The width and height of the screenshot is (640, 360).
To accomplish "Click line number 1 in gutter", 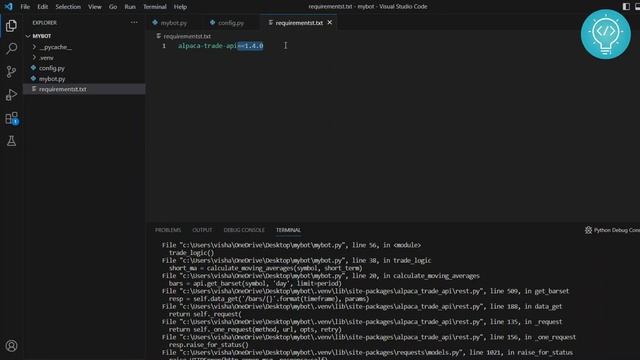I will click(164, 46).
